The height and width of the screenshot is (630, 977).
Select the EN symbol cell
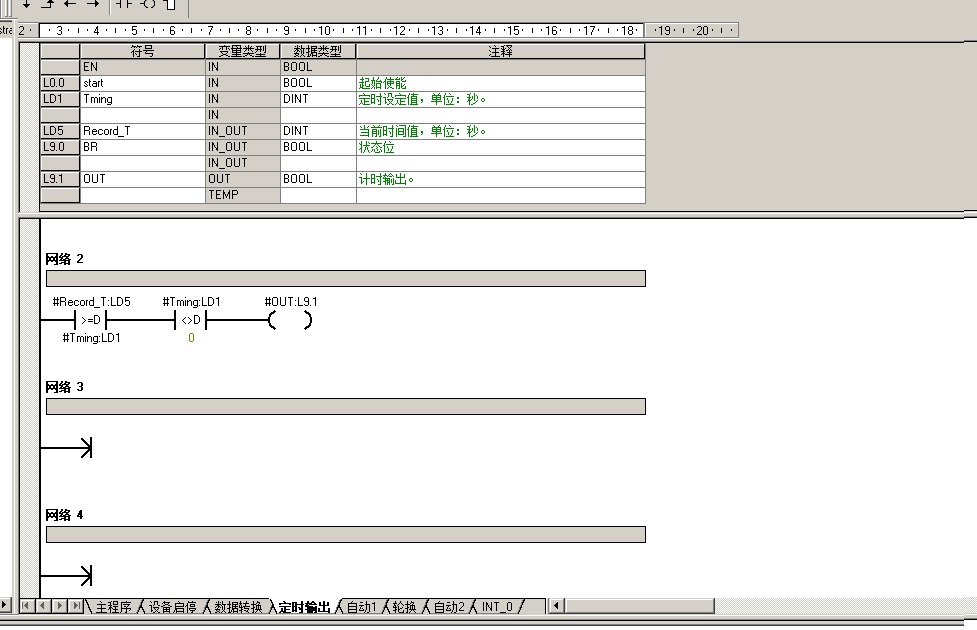click(143, 67)
